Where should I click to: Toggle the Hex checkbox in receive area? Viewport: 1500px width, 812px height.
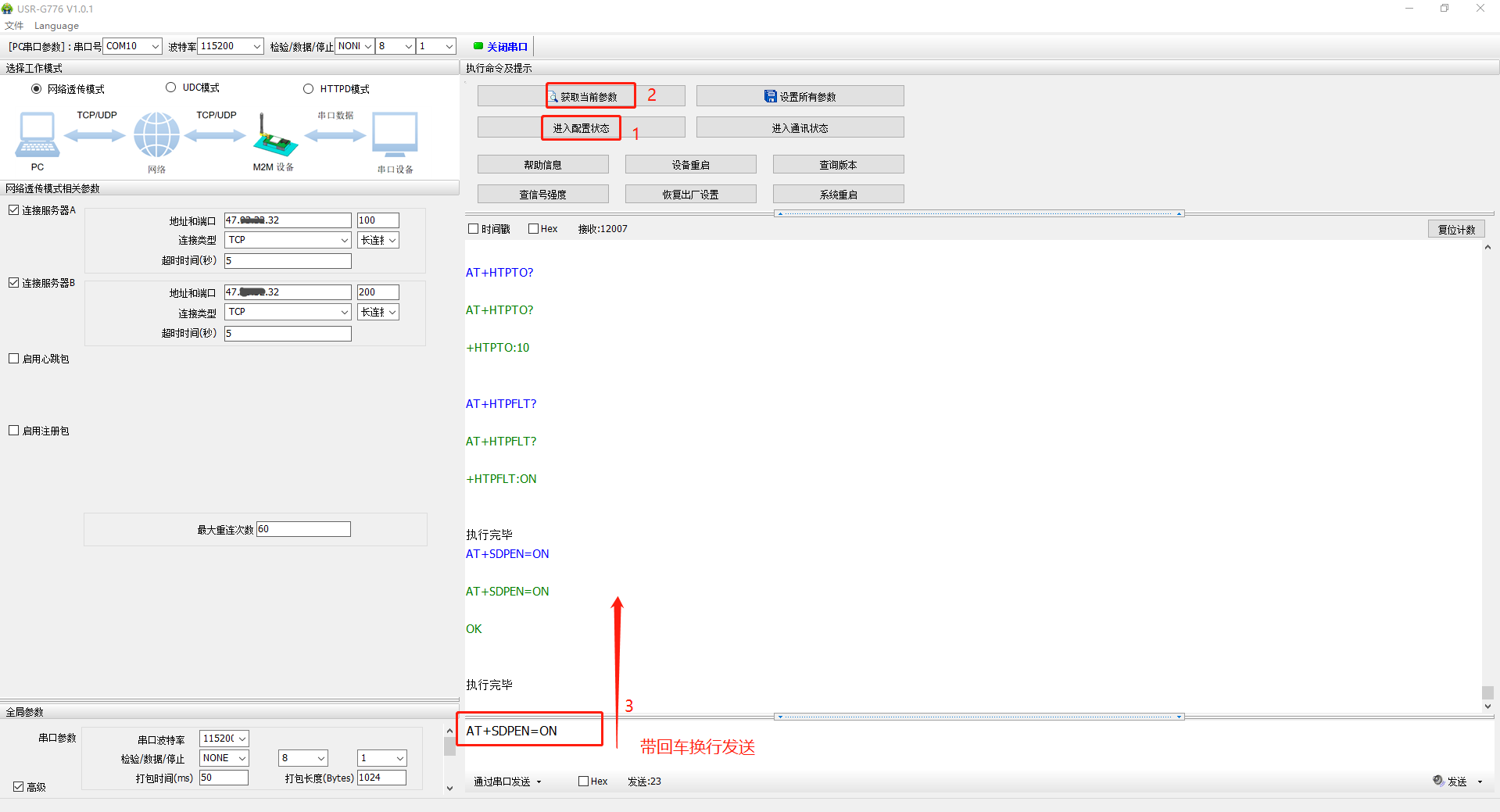[x=534, y=229]
